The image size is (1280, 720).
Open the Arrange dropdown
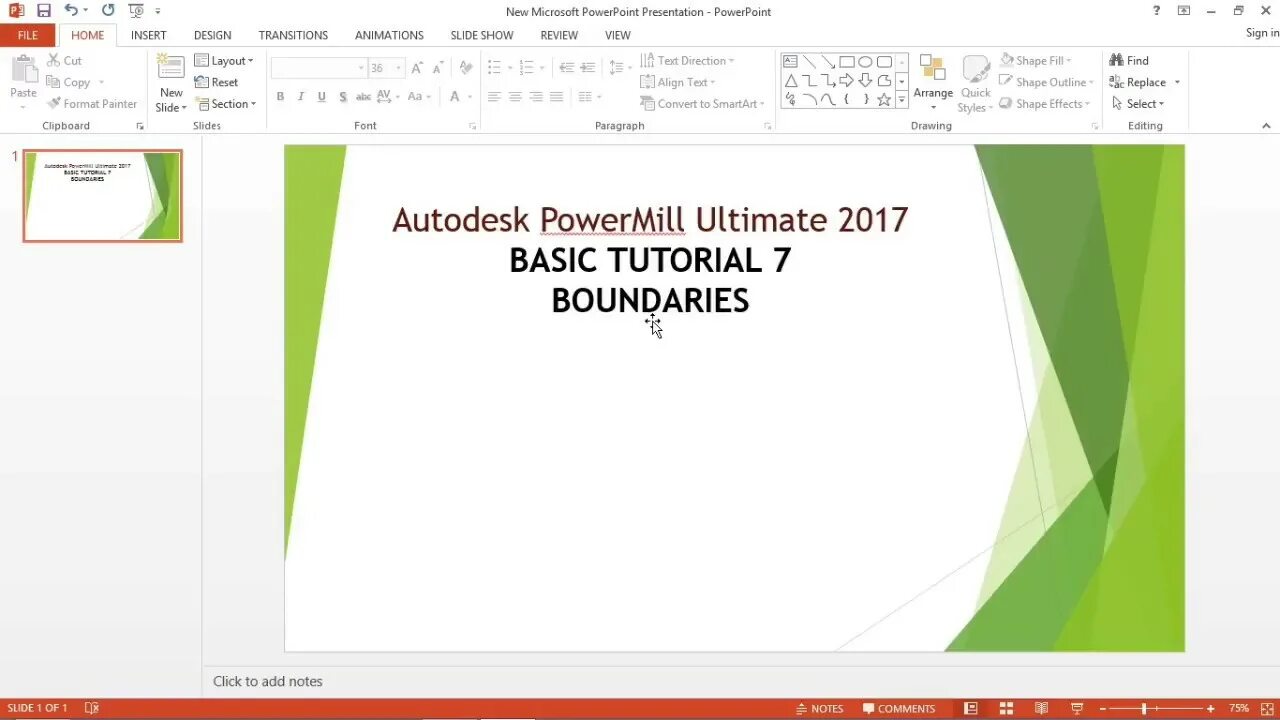click(x=933, y=84)
